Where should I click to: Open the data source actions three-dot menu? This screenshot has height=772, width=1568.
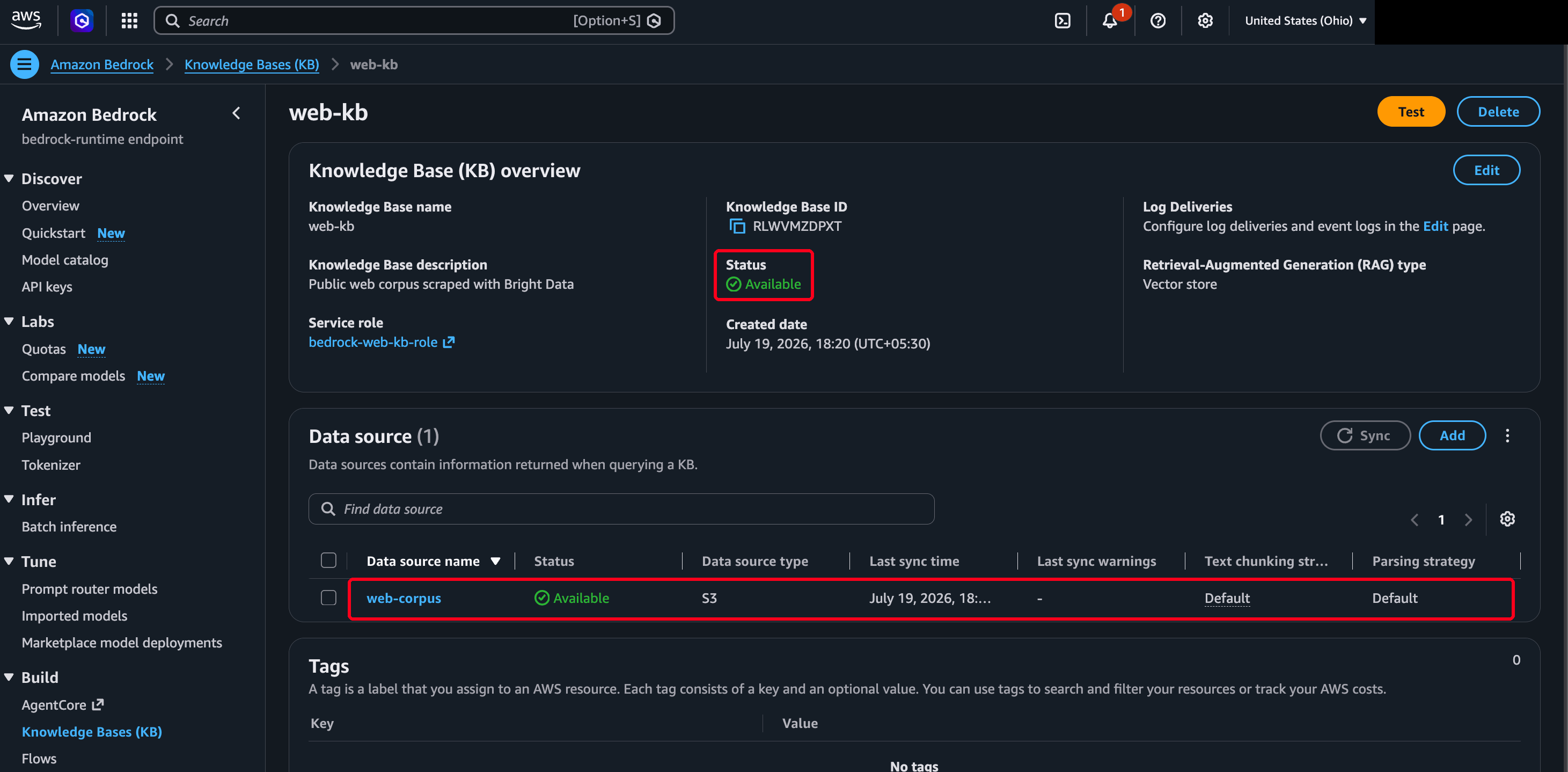pyautogui.click(x=1507, y=435)
